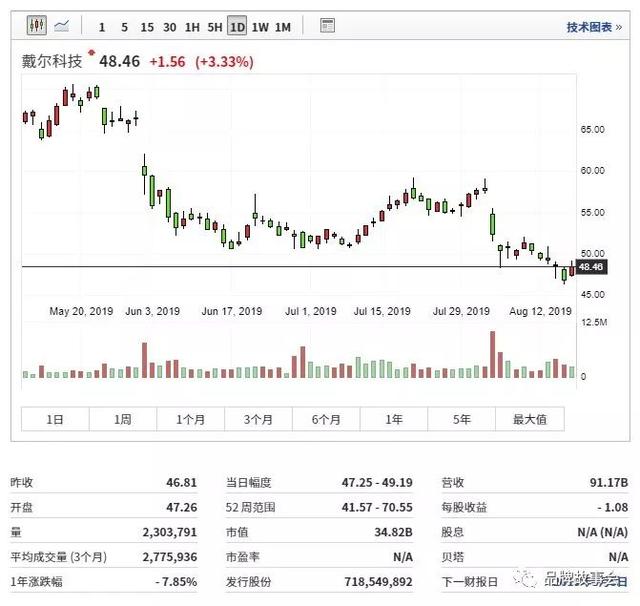This screenshot has height=606, width=640.
Task: Open the table data view icon
Action: (x=327, y=25)
